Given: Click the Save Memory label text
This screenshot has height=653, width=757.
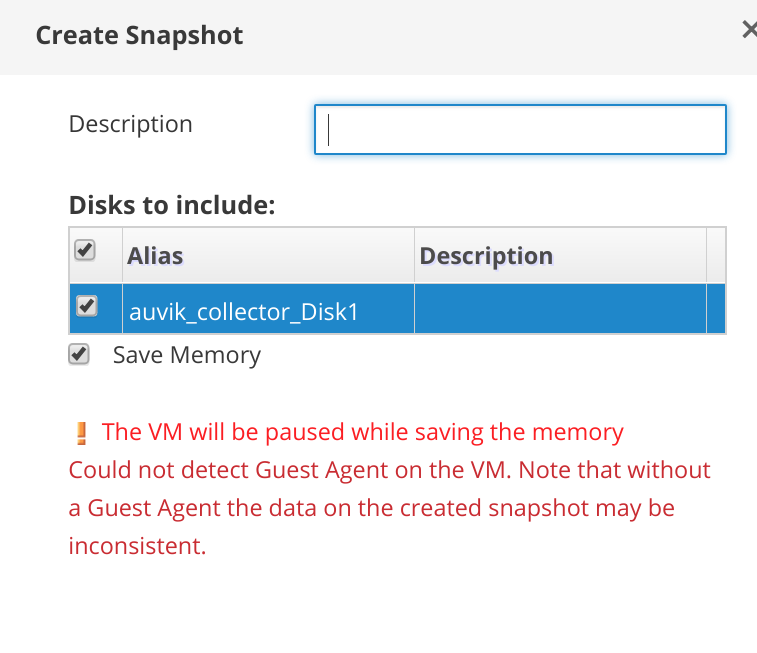Looking at the screenshot, I should pyautogui.click(x=186, y=355).
